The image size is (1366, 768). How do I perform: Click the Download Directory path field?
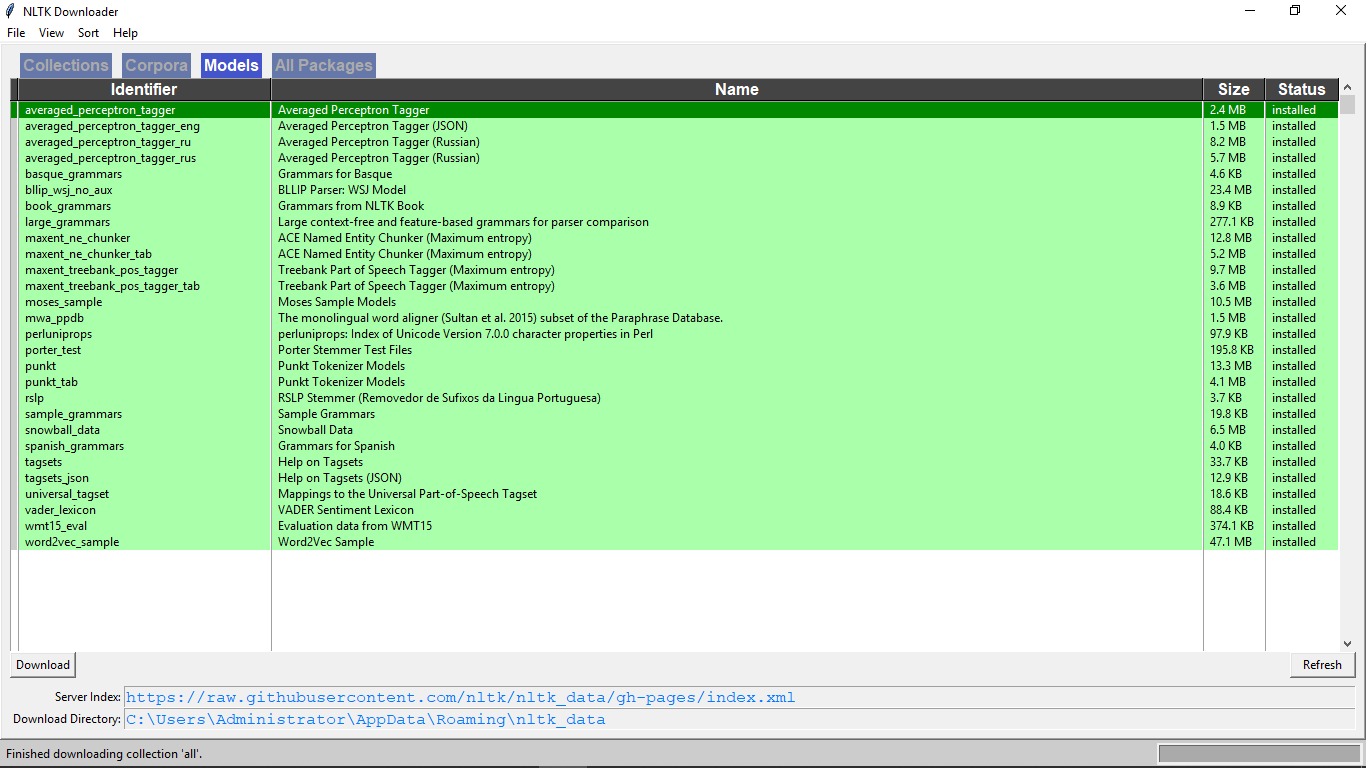739,719
